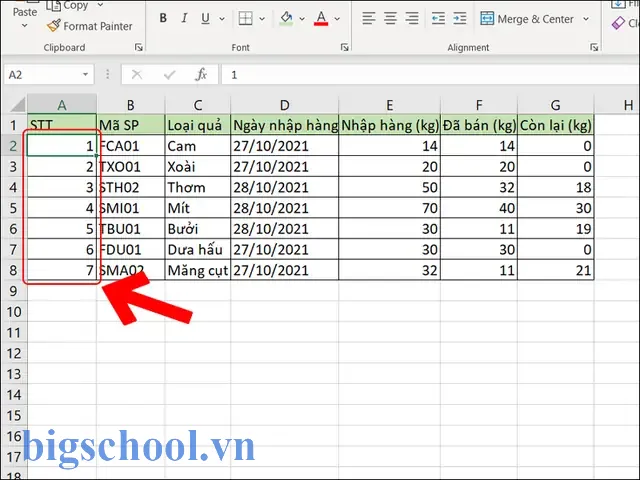The width and height of the screenshot is (640, 480).
Task: Select header cell 'Còn lại (kg)'
Action: [556, 125]
